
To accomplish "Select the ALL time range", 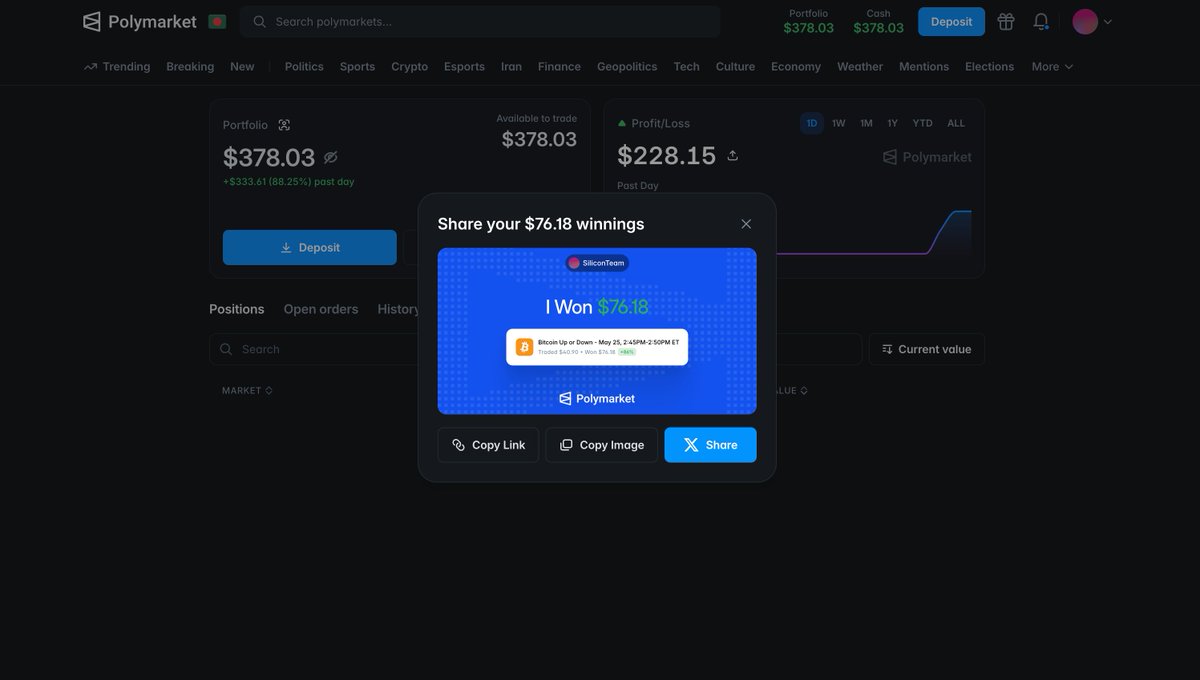I will 956,123.
